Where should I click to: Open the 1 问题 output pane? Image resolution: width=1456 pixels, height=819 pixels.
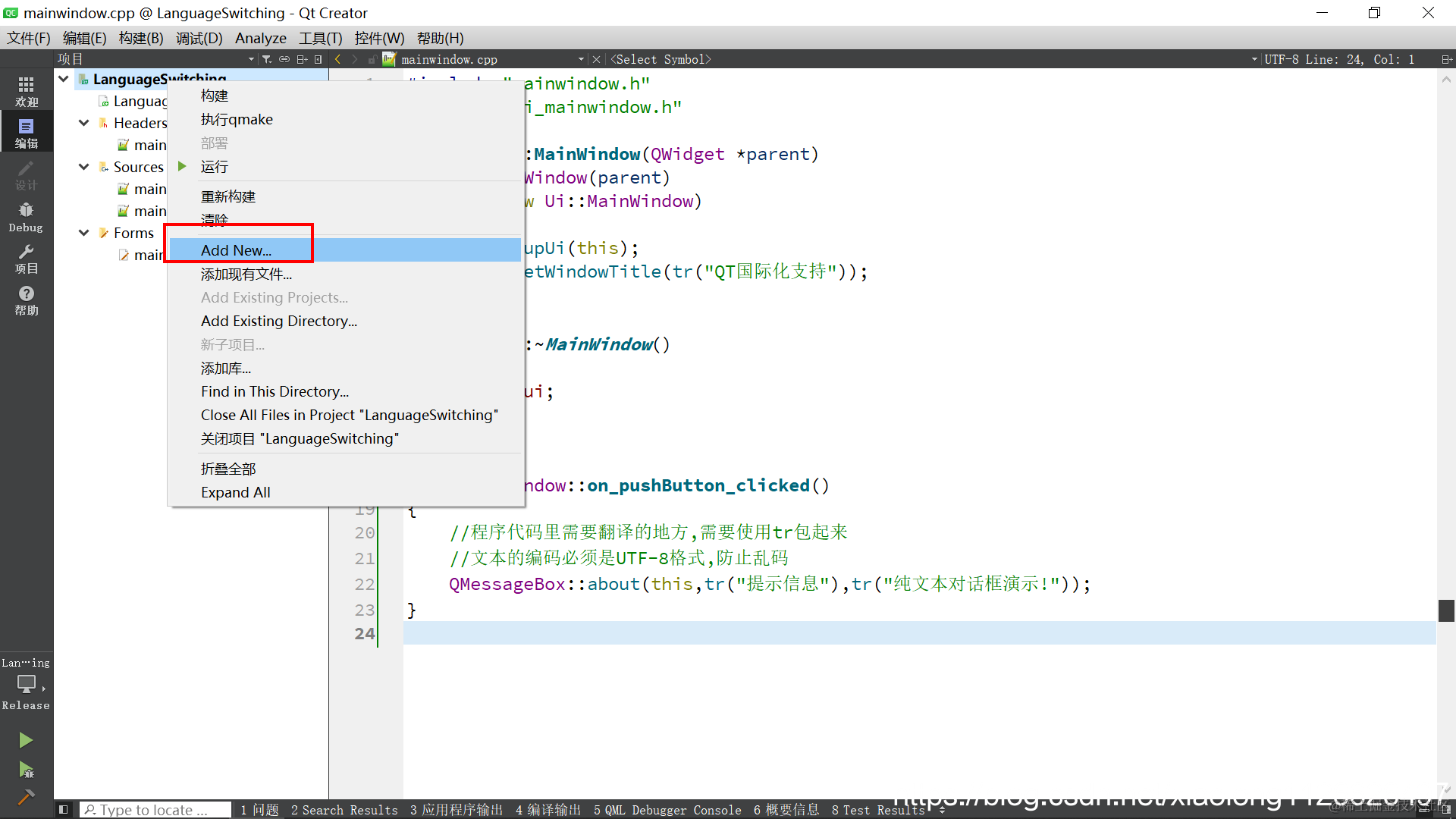259,810
